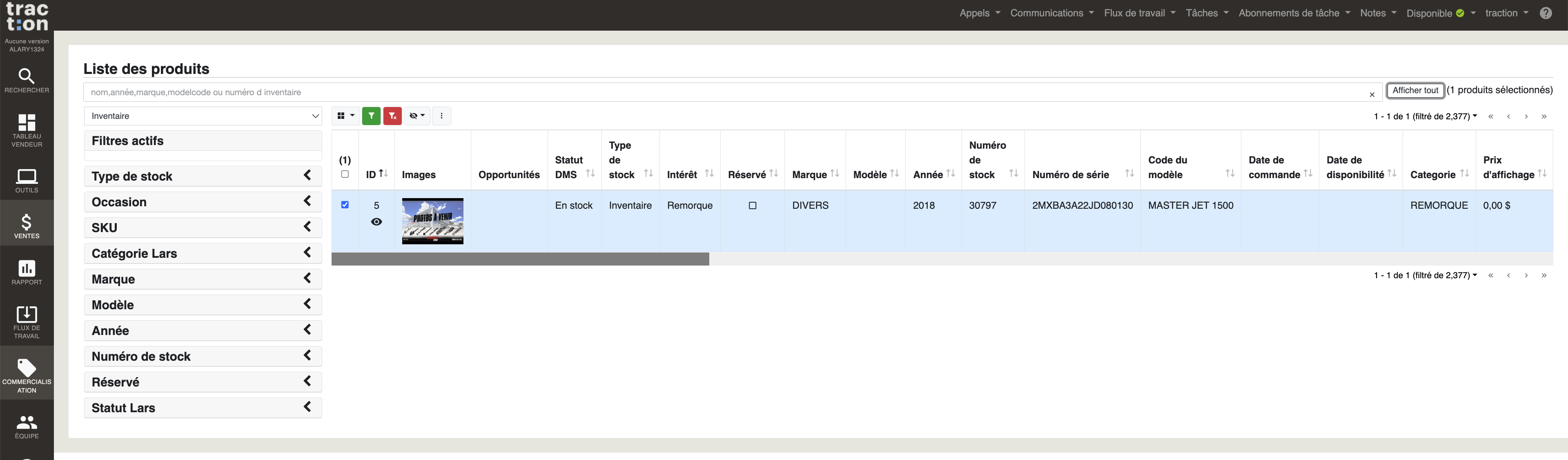This screenshot has height=460, width=1568.
Task: Sort by Categorie column
Action: [x=1465, y=174]
